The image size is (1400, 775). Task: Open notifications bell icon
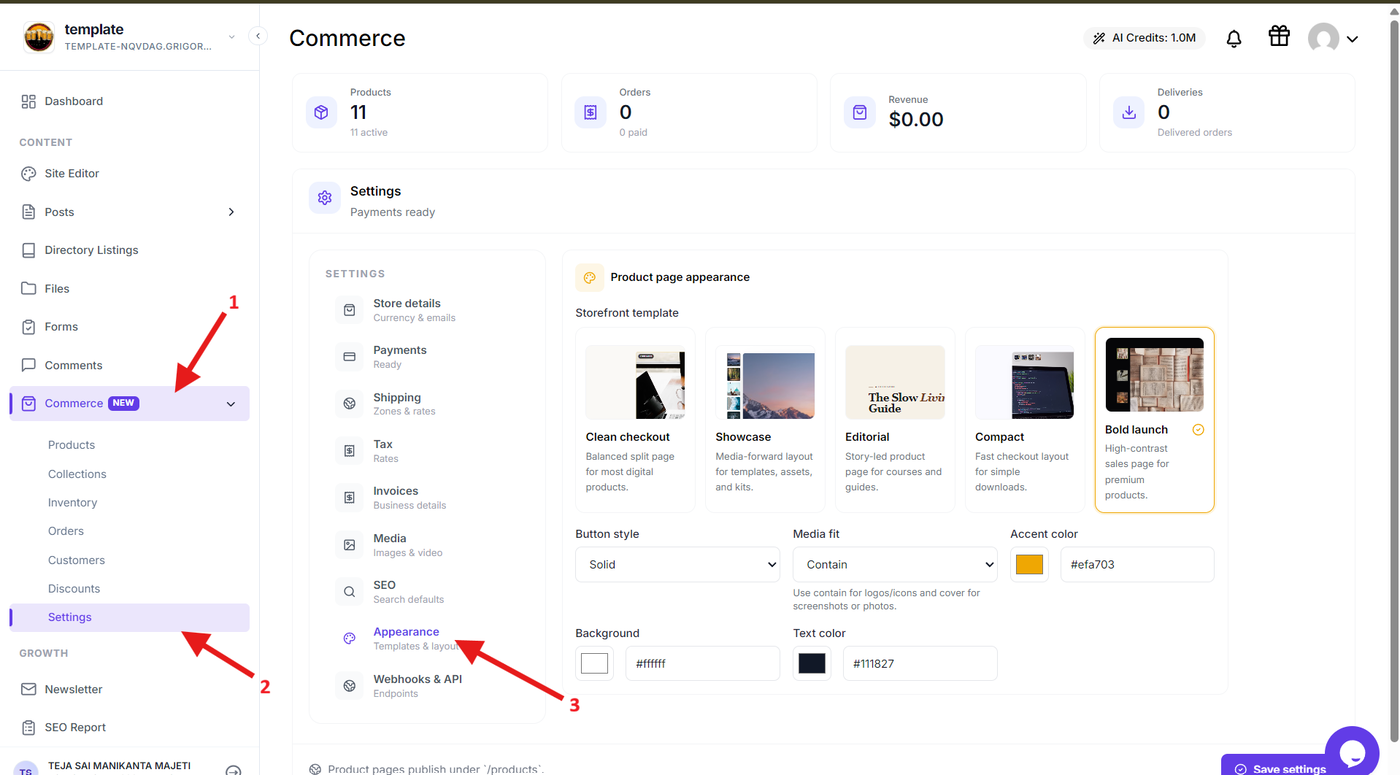[1234, 39]
